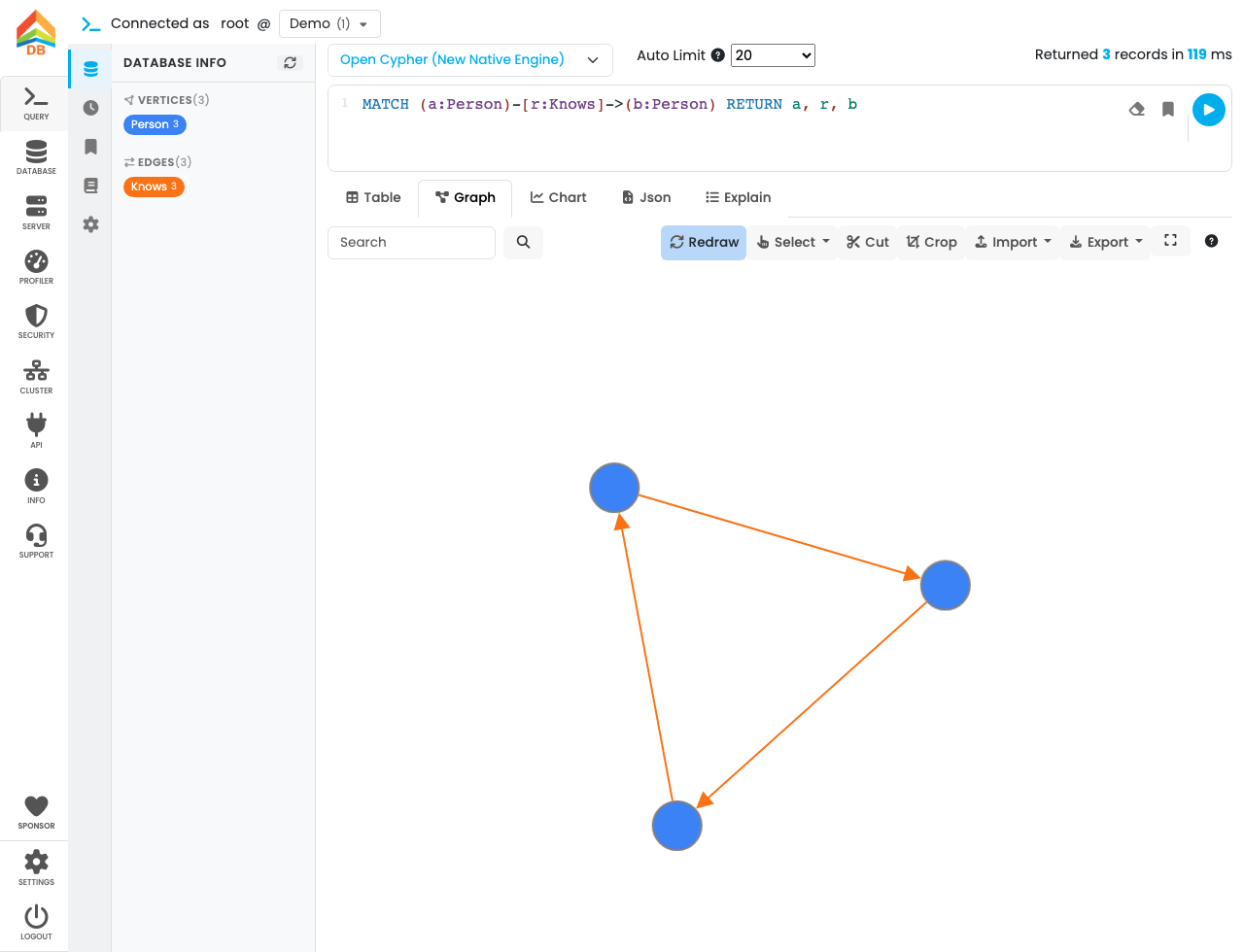
Task: Open graph help question mark
Action: [x=1211, y=241]
